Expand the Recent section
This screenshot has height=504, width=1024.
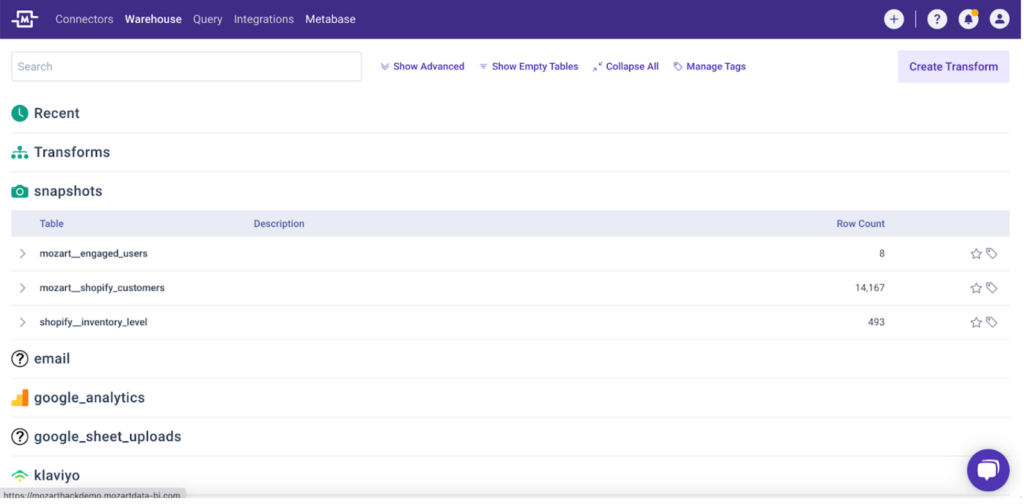57,113
